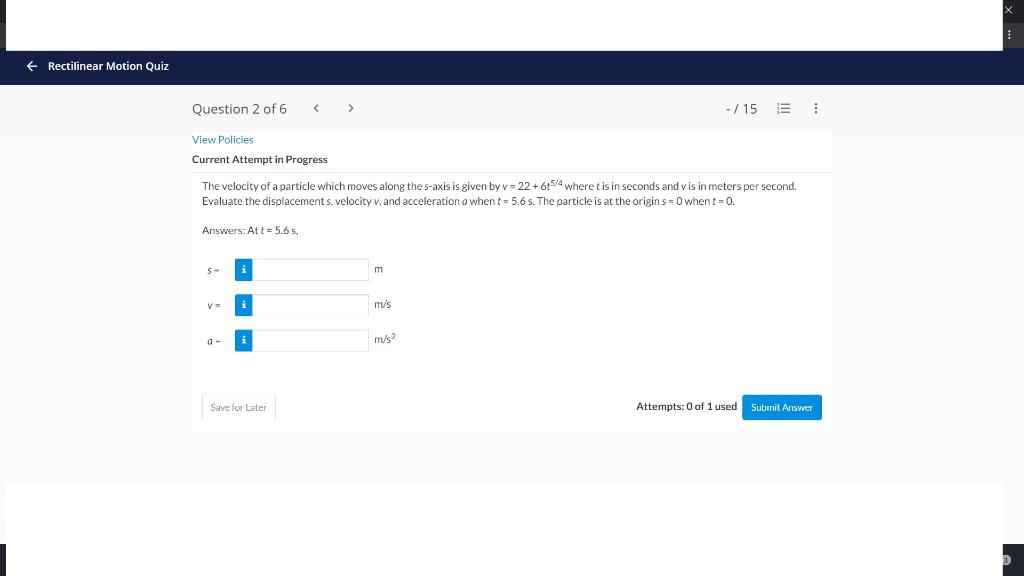
Task: Click the 'Question 2 of 6' heading
Action: coord(239,109)
